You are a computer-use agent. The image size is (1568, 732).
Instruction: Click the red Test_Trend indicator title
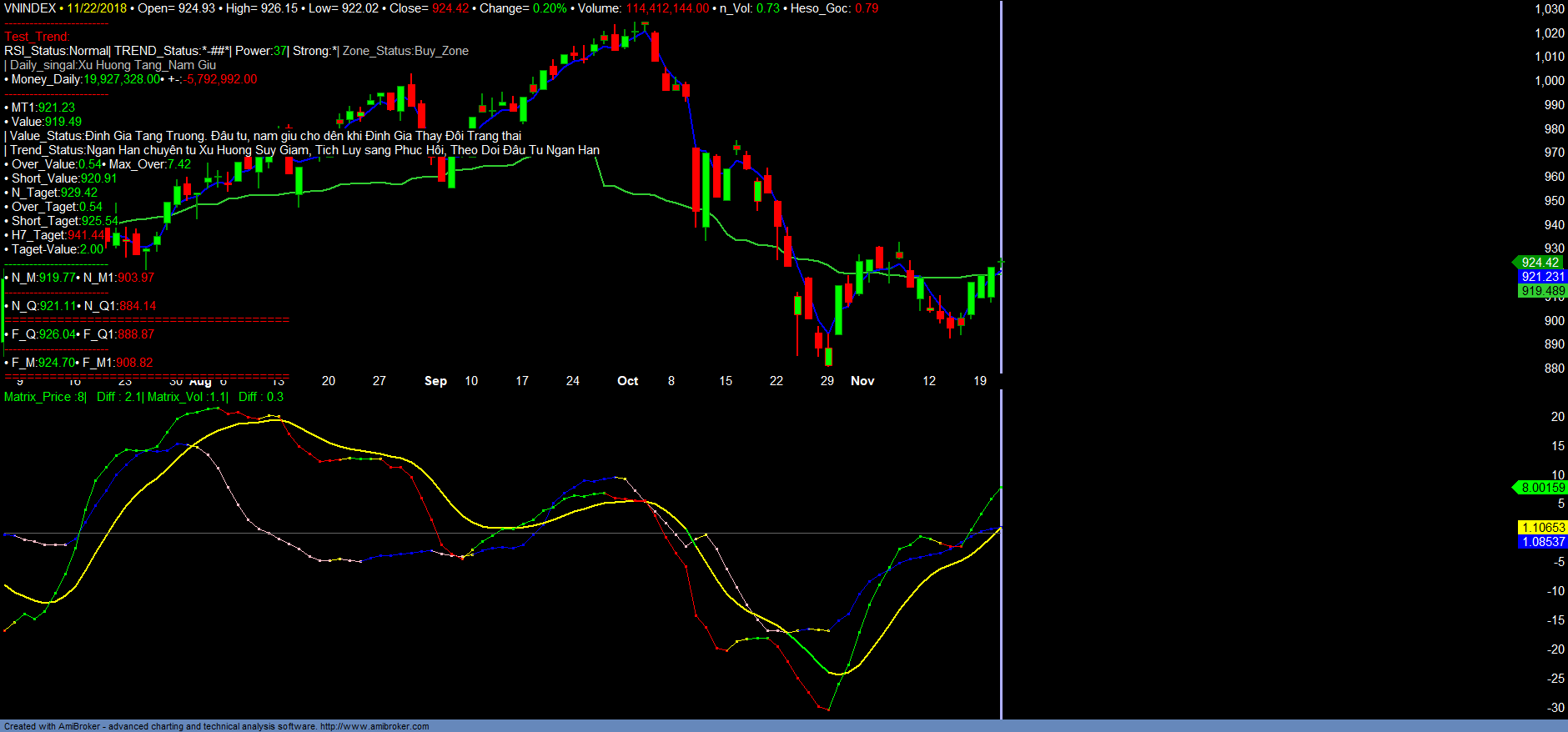point(37,37)
